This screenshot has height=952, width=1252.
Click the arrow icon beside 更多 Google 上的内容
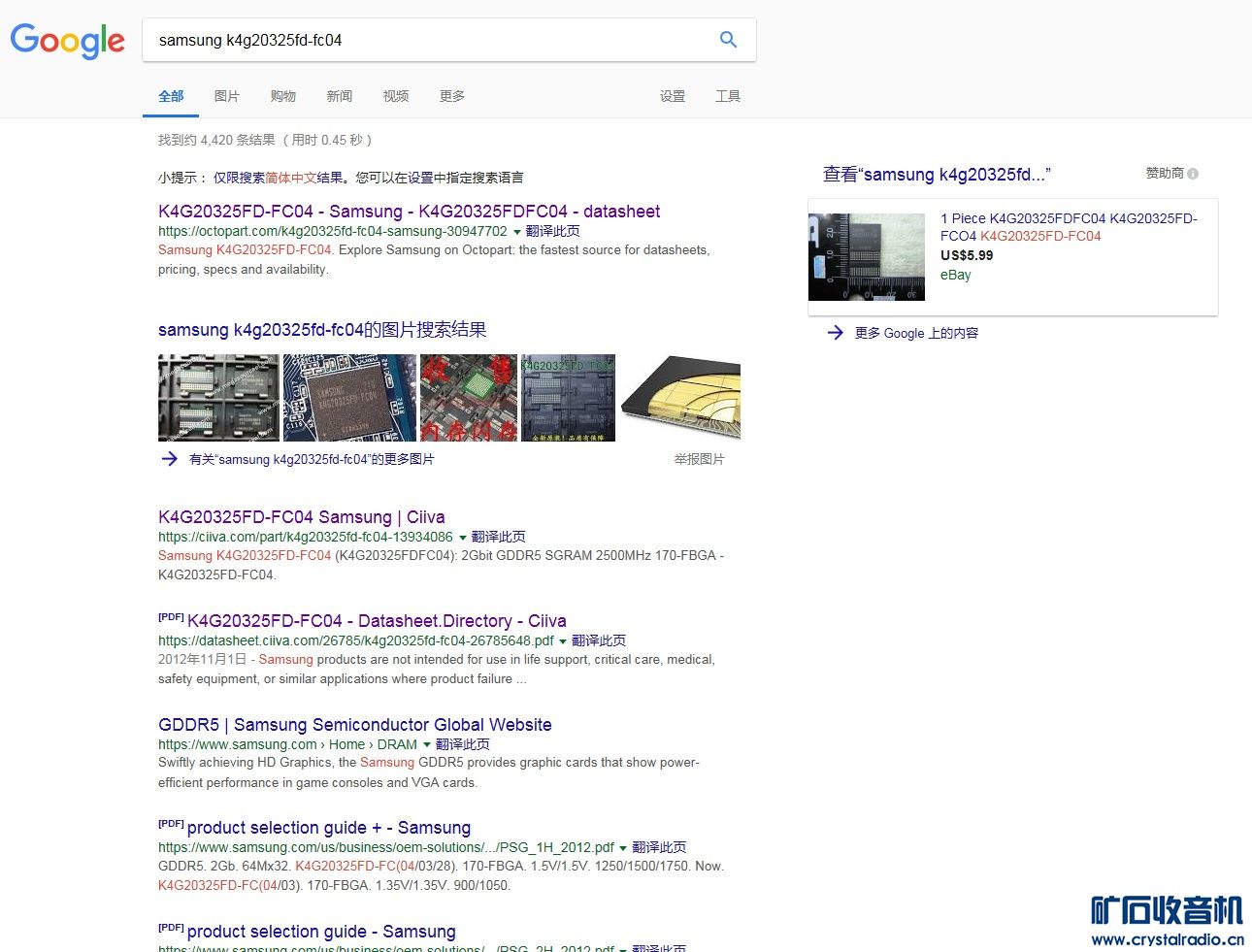pos(835,333)
